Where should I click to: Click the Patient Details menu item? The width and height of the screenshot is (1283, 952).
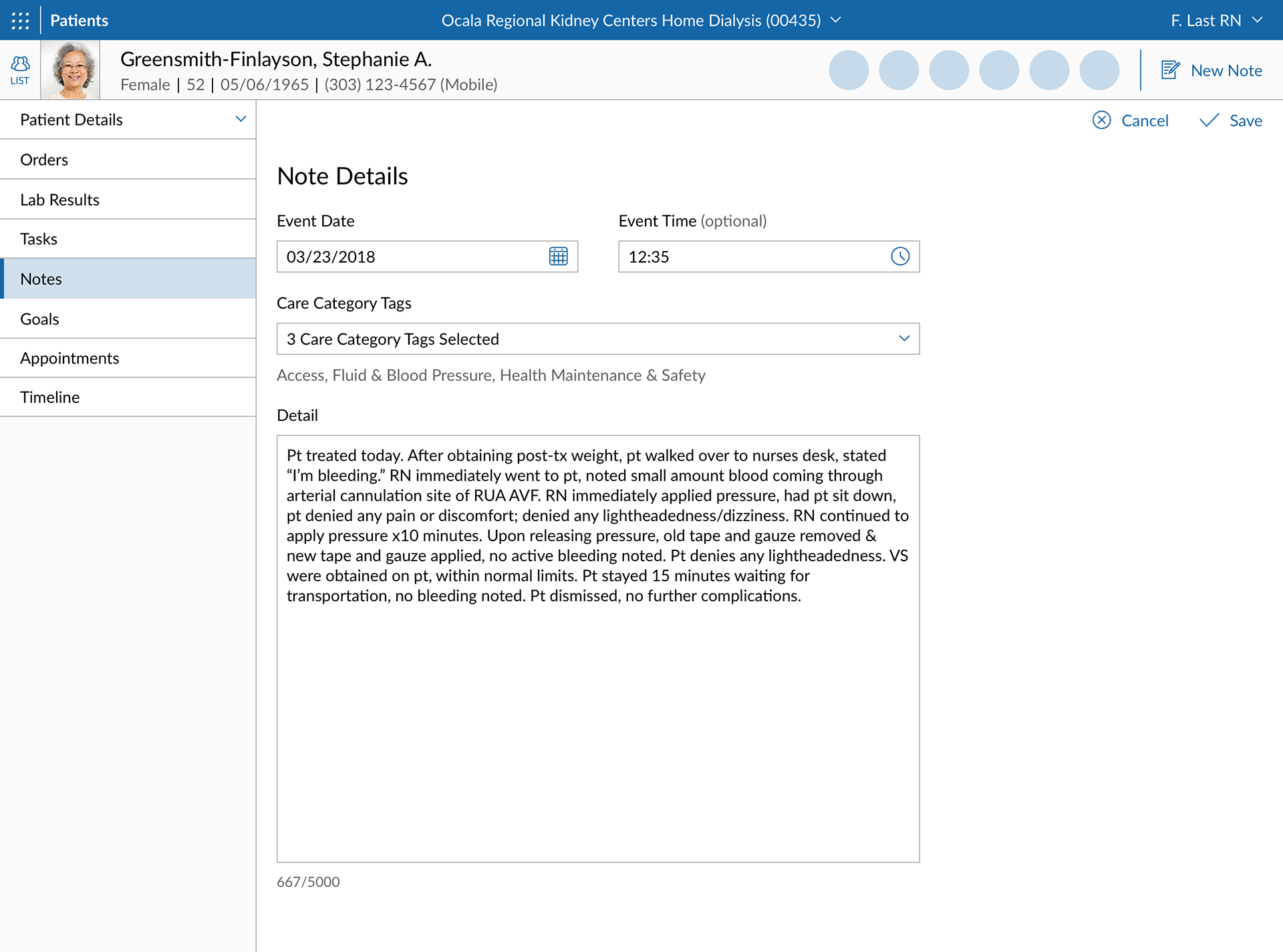point(128,120)
